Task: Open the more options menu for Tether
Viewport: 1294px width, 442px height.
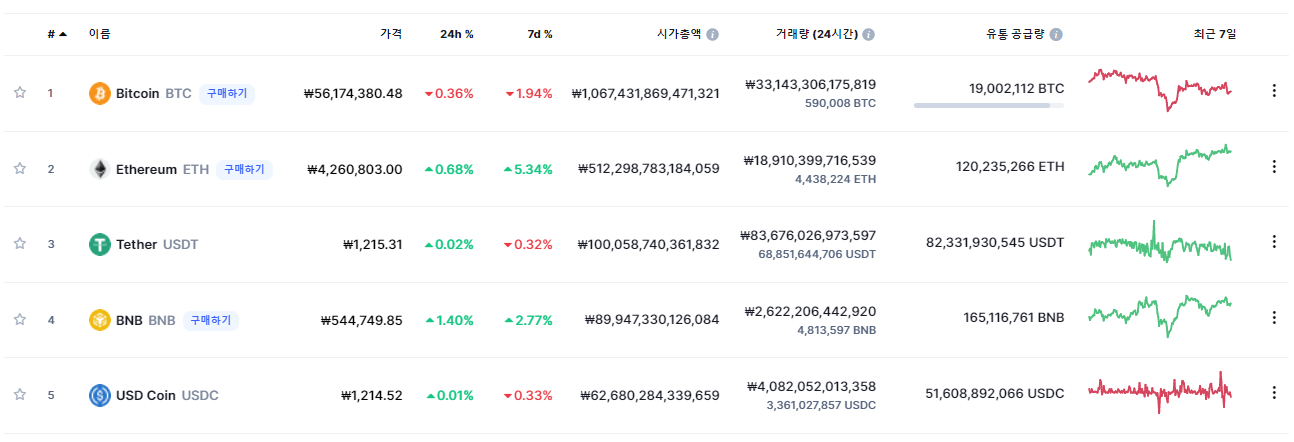Action: pos(1274,241)
